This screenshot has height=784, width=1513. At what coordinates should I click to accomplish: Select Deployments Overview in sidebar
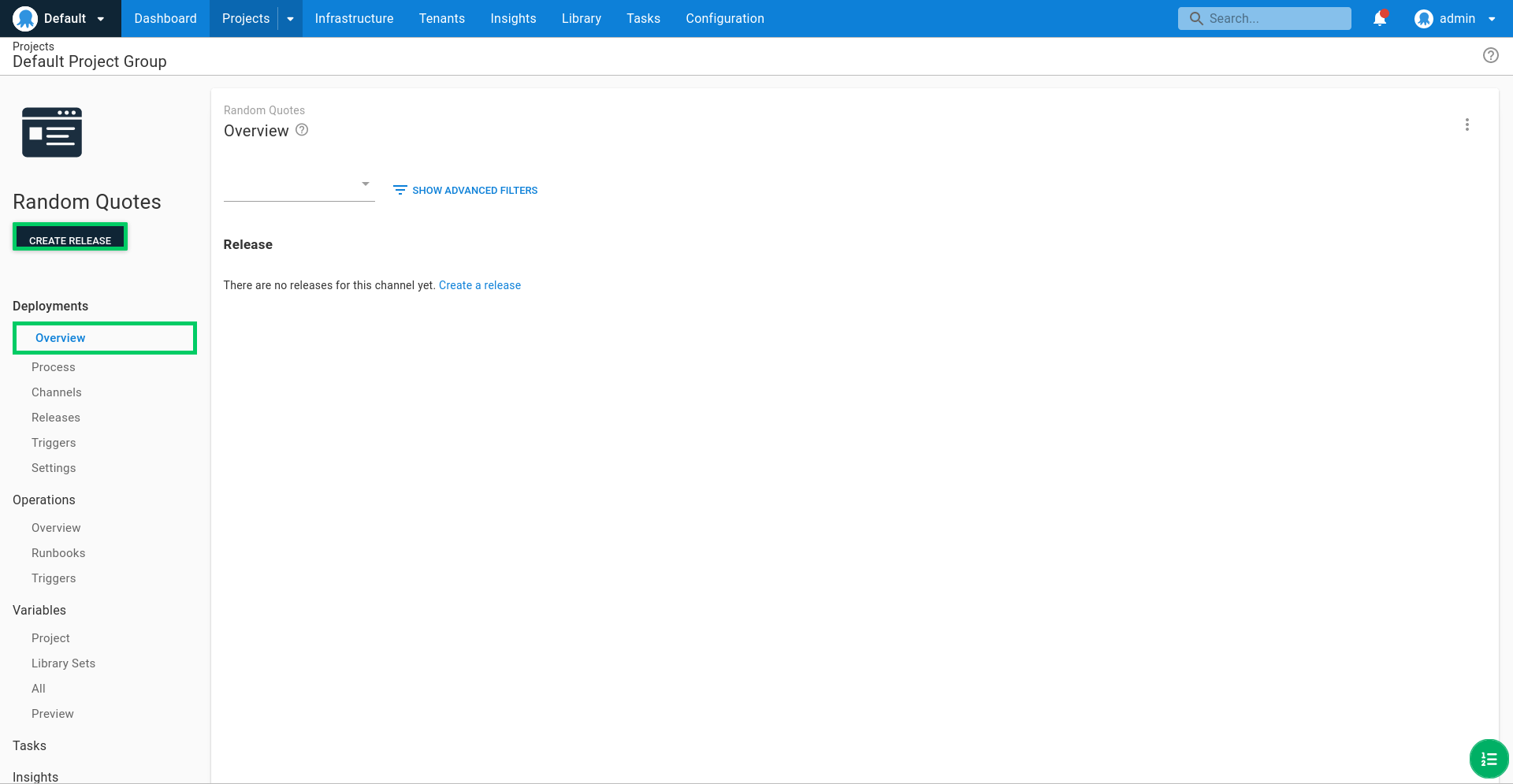(105, 338)
